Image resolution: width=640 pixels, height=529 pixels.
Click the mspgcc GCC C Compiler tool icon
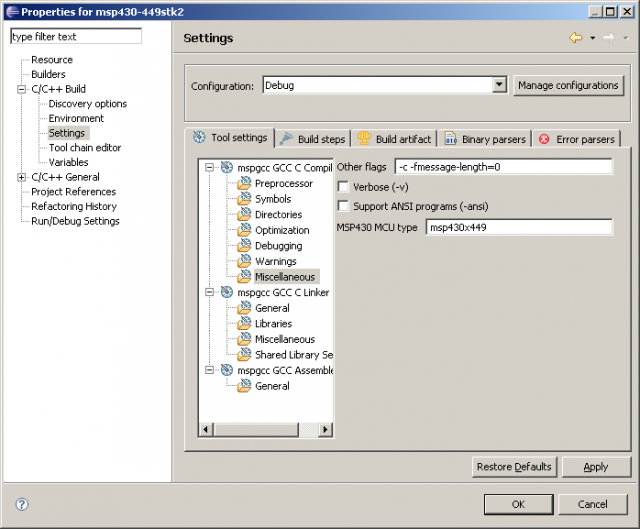click(227, 167)
